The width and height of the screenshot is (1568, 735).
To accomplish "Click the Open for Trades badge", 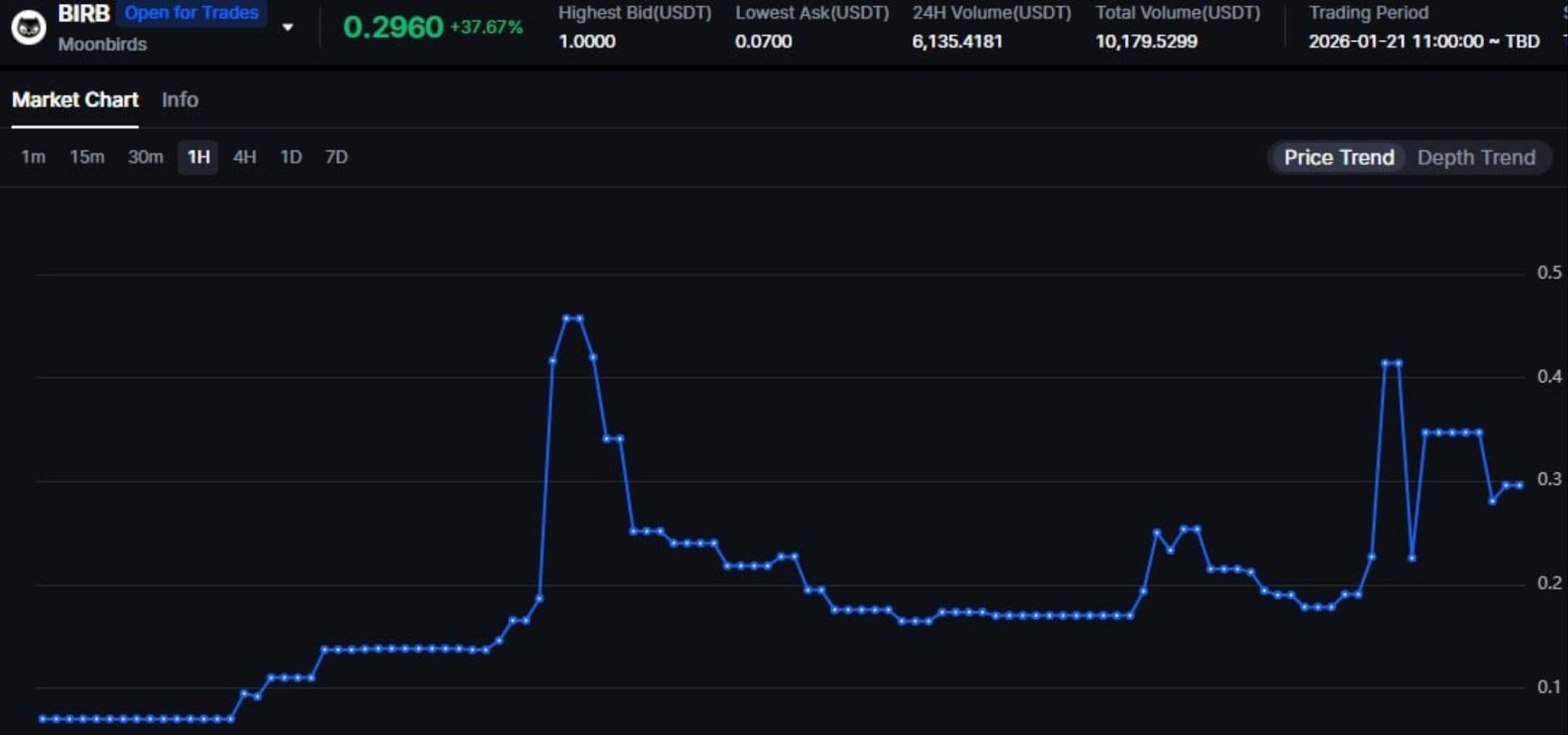I will [191, 13].
